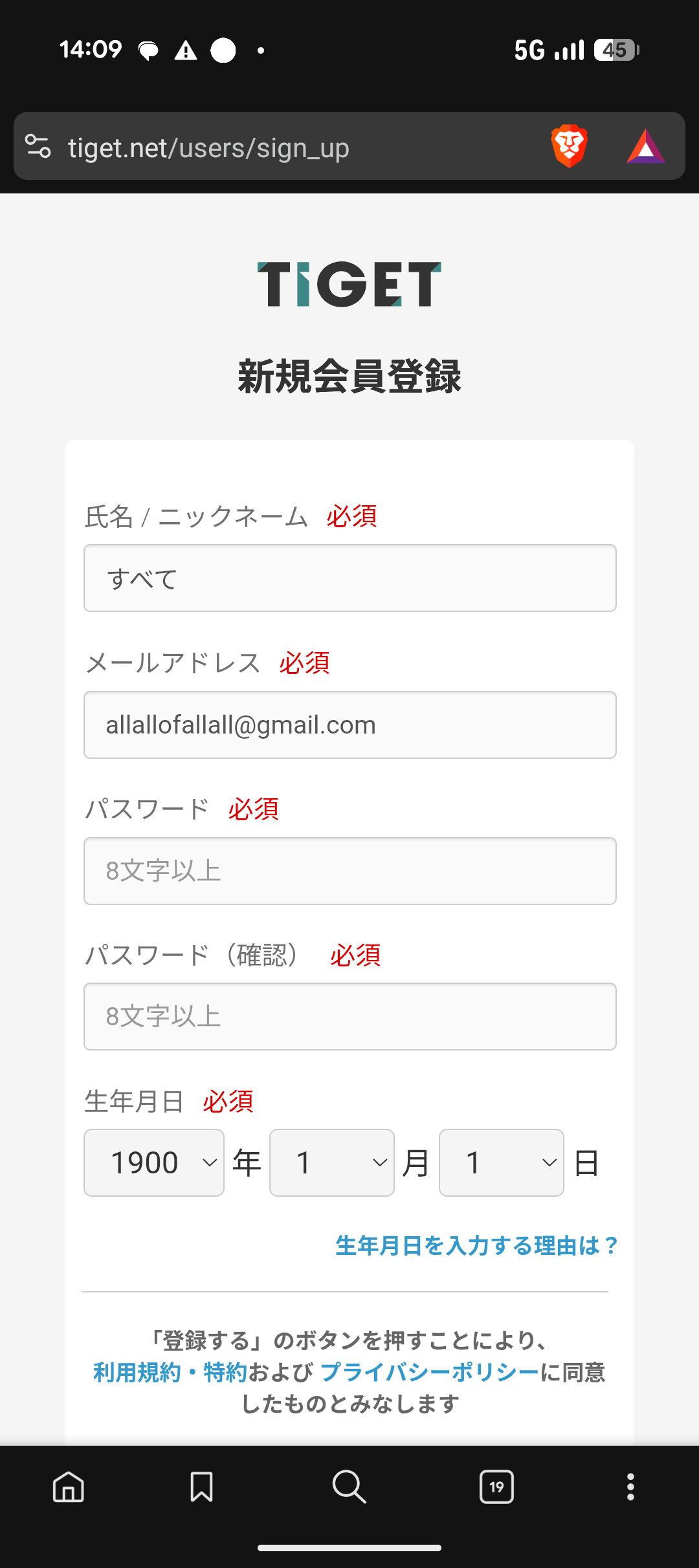Expand the birth year dropdown showing 1900
Image resolution: width=699 pixels, height=1568 pixels.
tap(154, 1162)
